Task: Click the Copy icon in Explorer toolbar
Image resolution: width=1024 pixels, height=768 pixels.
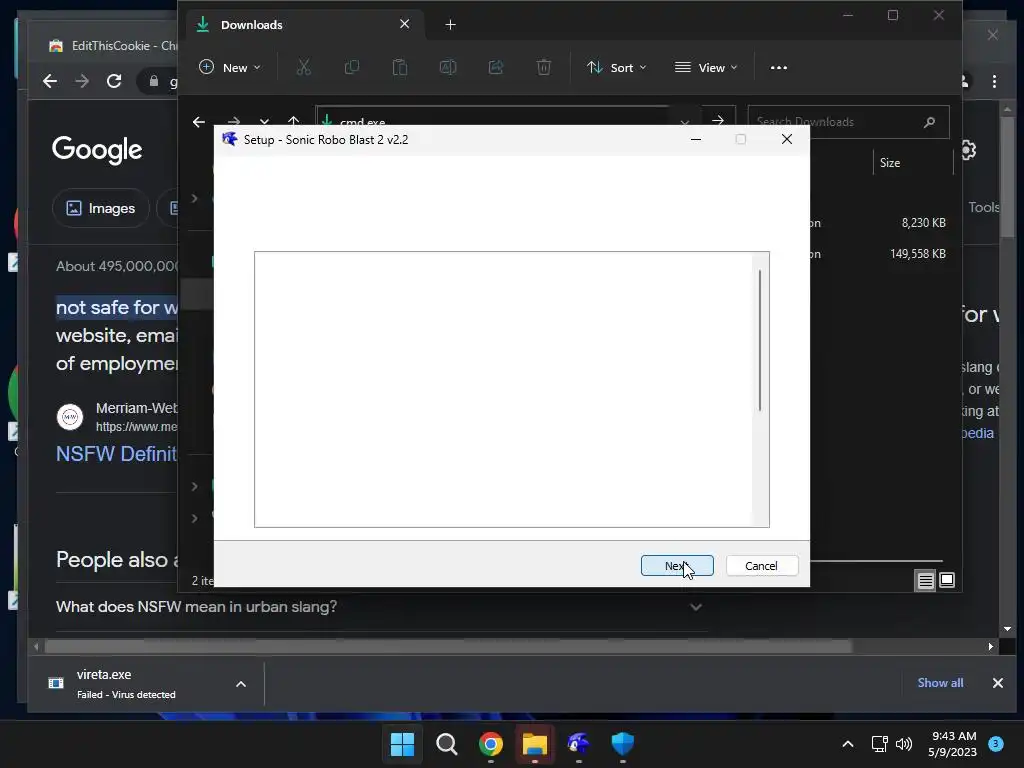Action: coord(351,67)
